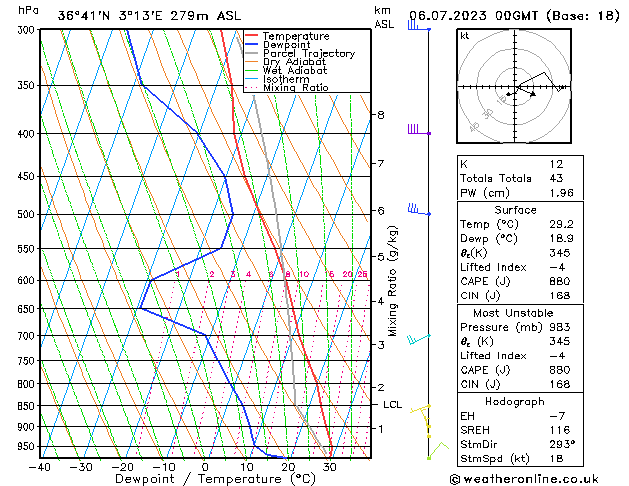Screen dimensions: 629x486
Task: Click the red Temperature legend line
Action: pos(251,36)
